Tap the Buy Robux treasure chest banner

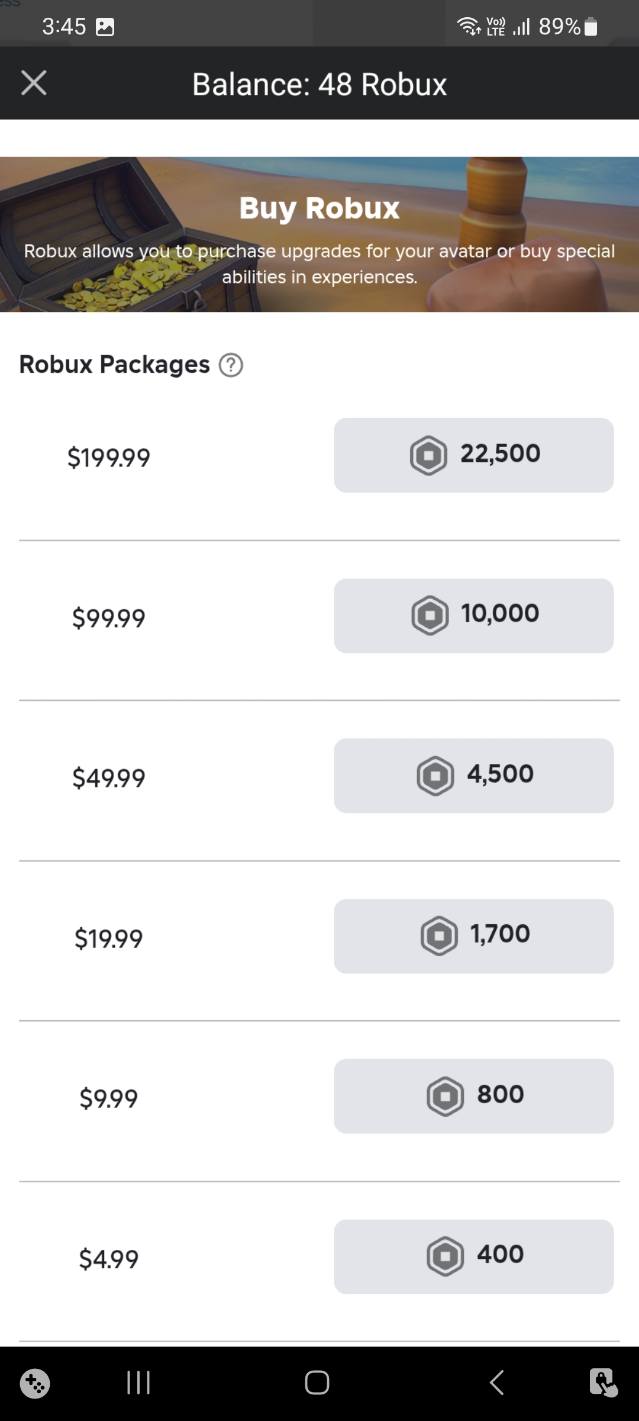[x=319, y=234]
